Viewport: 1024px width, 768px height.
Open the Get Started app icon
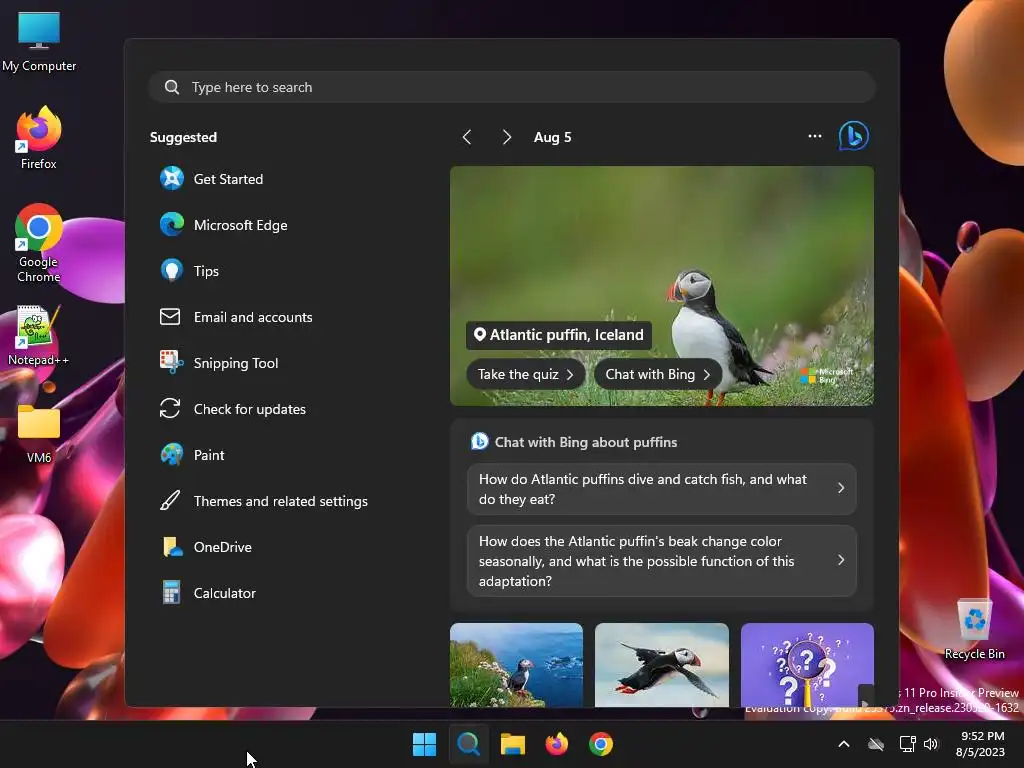click(172, 178)
